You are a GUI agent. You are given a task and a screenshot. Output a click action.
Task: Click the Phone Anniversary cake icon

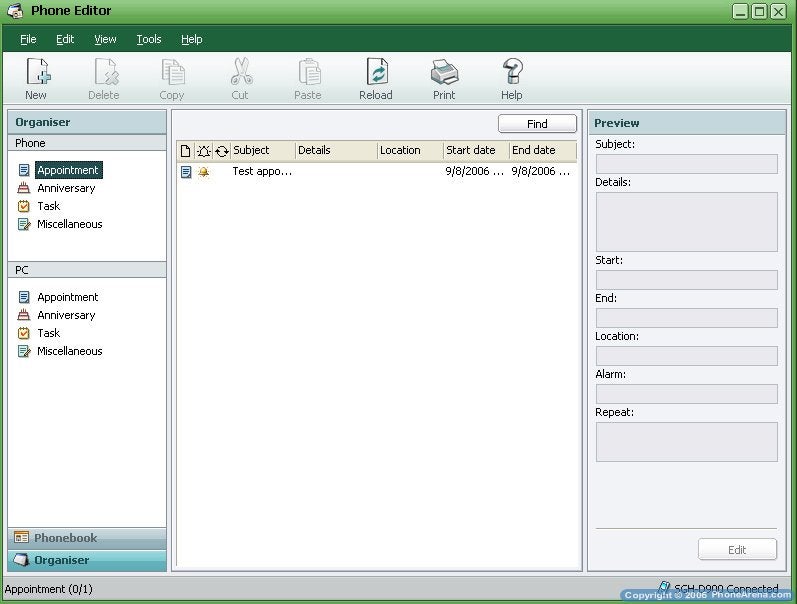click(x=23, y=188)
